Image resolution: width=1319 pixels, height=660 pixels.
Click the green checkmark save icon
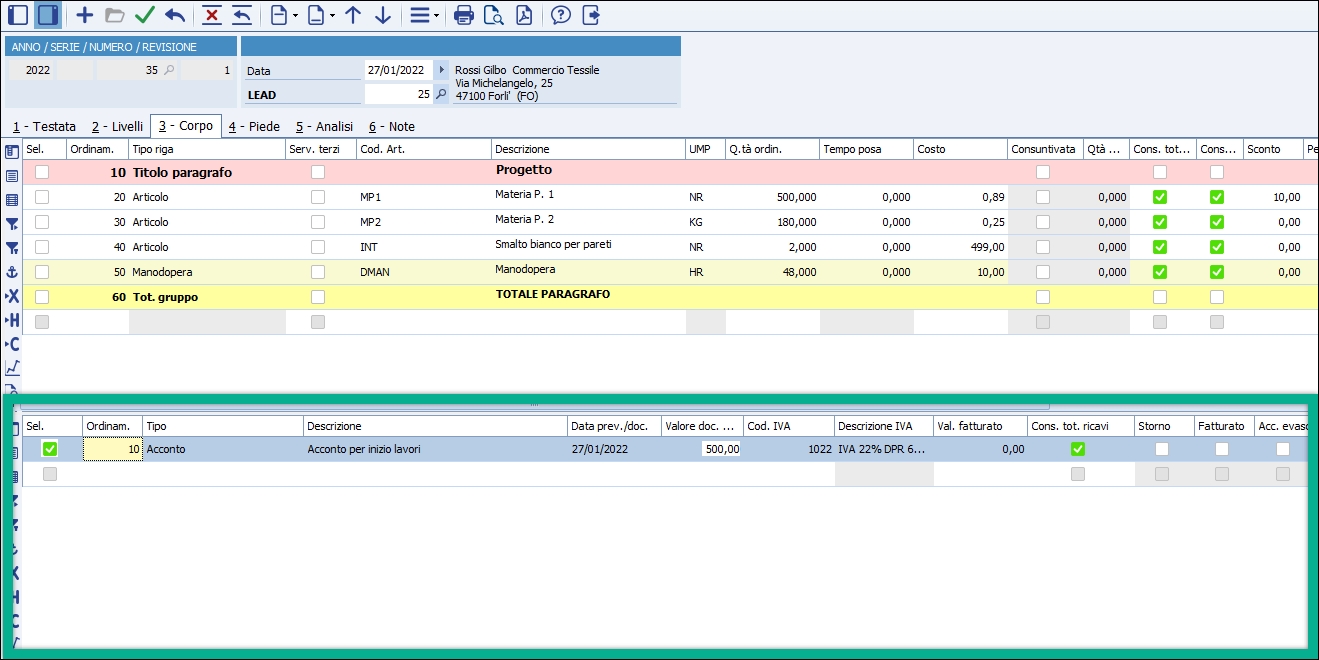[x=145, y=15]
